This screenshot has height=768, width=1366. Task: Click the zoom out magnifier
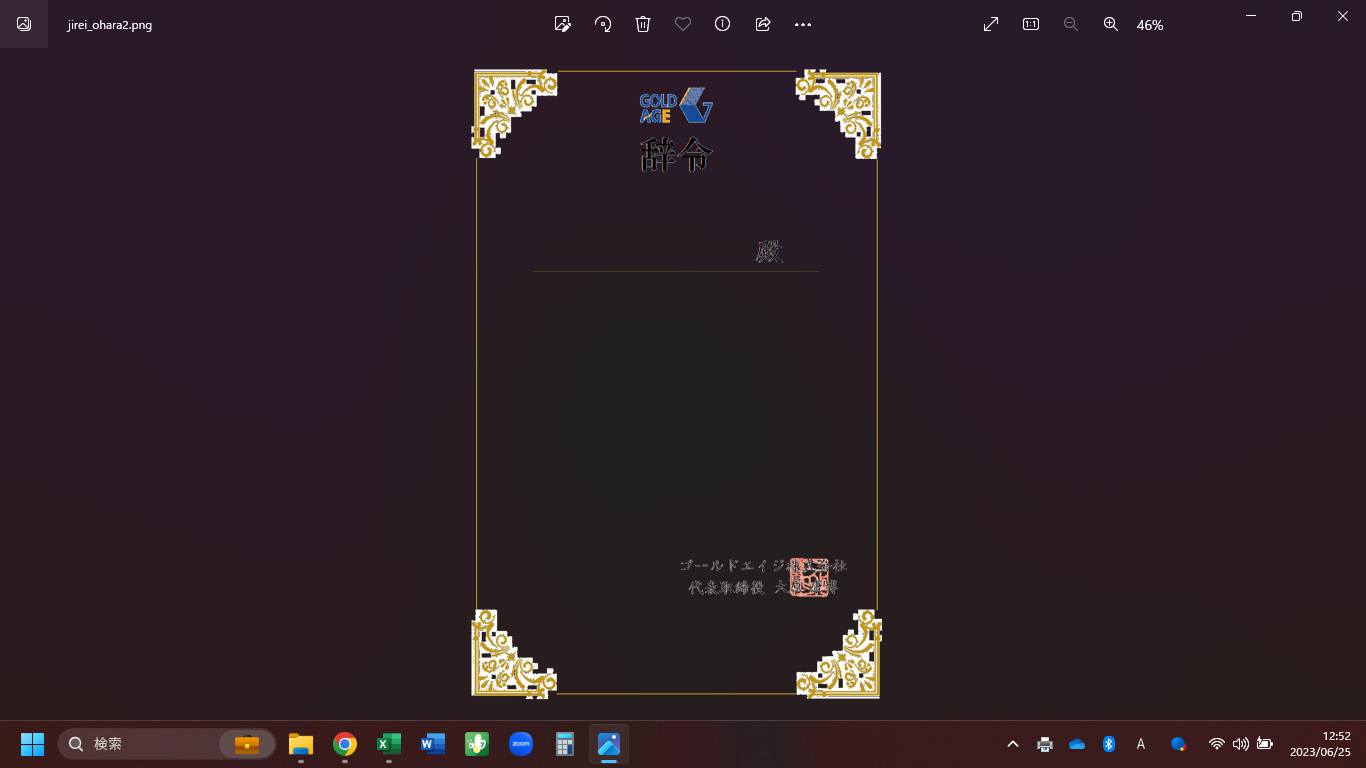(x=1071, y=24)
